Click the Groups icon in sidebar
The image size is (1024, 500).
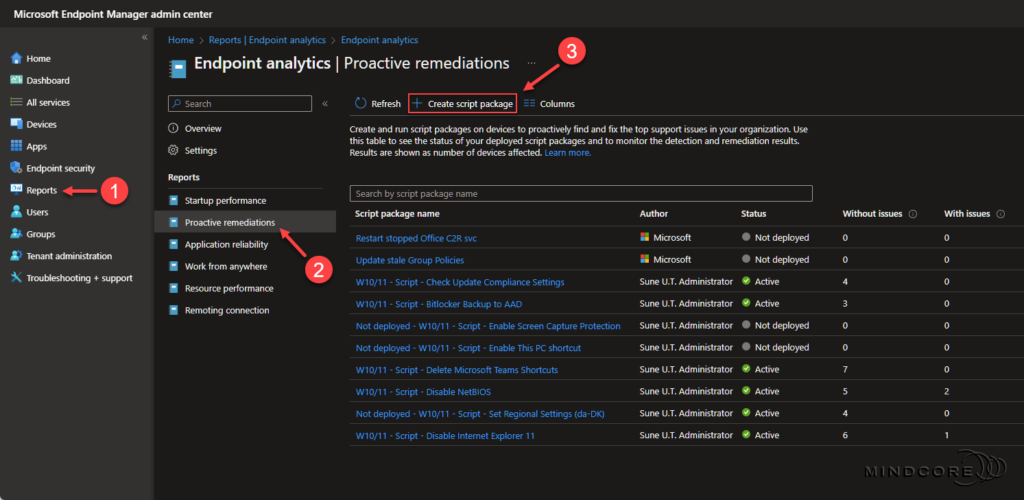tap(17, 234)
